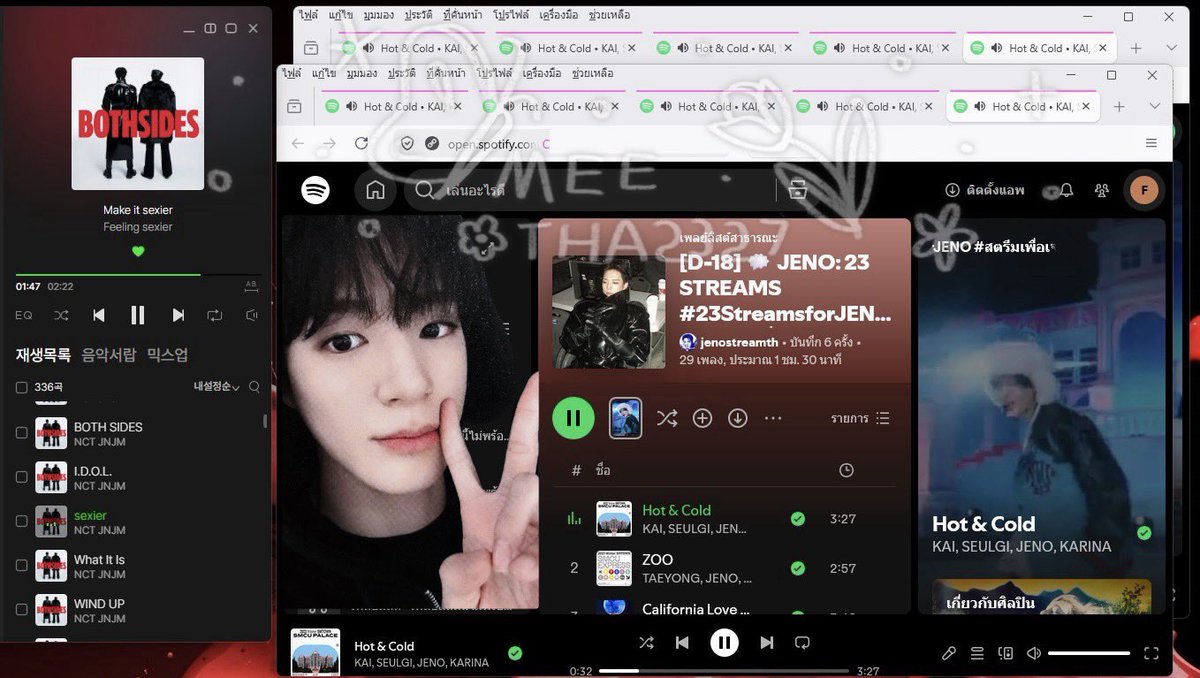Open the connect to a device icon

coord(1005,653)
